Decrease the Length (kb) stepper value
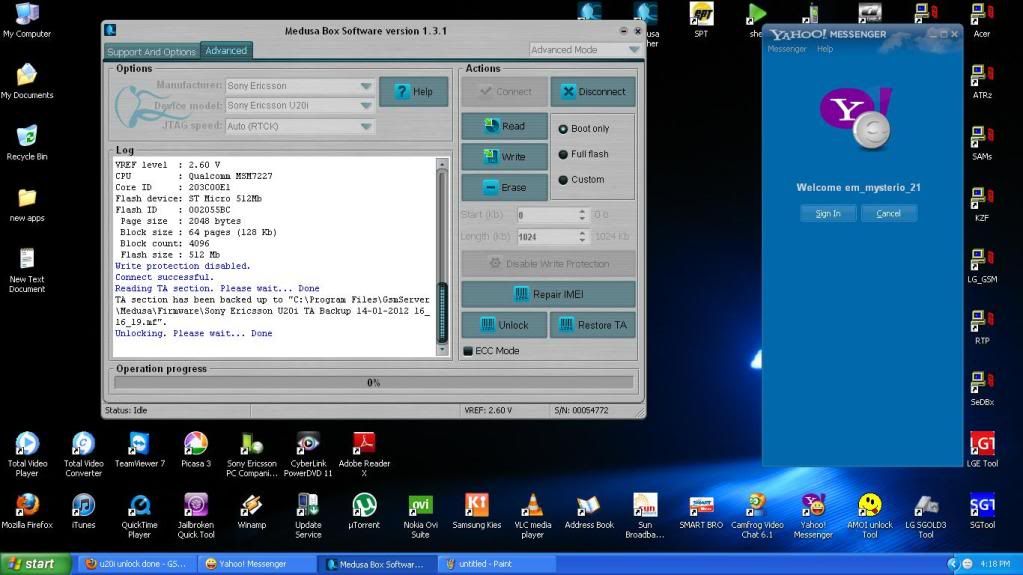The image size is (1023, 575). pos(582,240)
